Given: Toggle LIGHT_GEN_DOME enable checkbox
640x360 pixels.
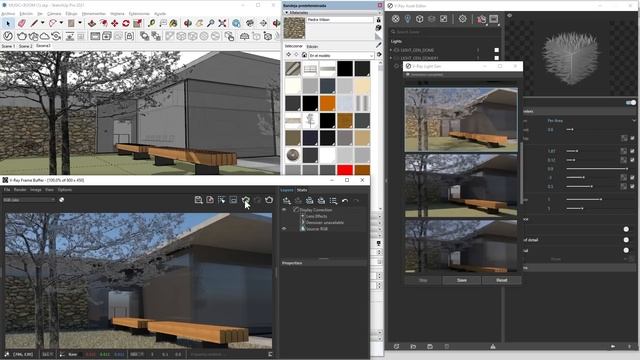Looking at the screenshot, I should [496, 50].
